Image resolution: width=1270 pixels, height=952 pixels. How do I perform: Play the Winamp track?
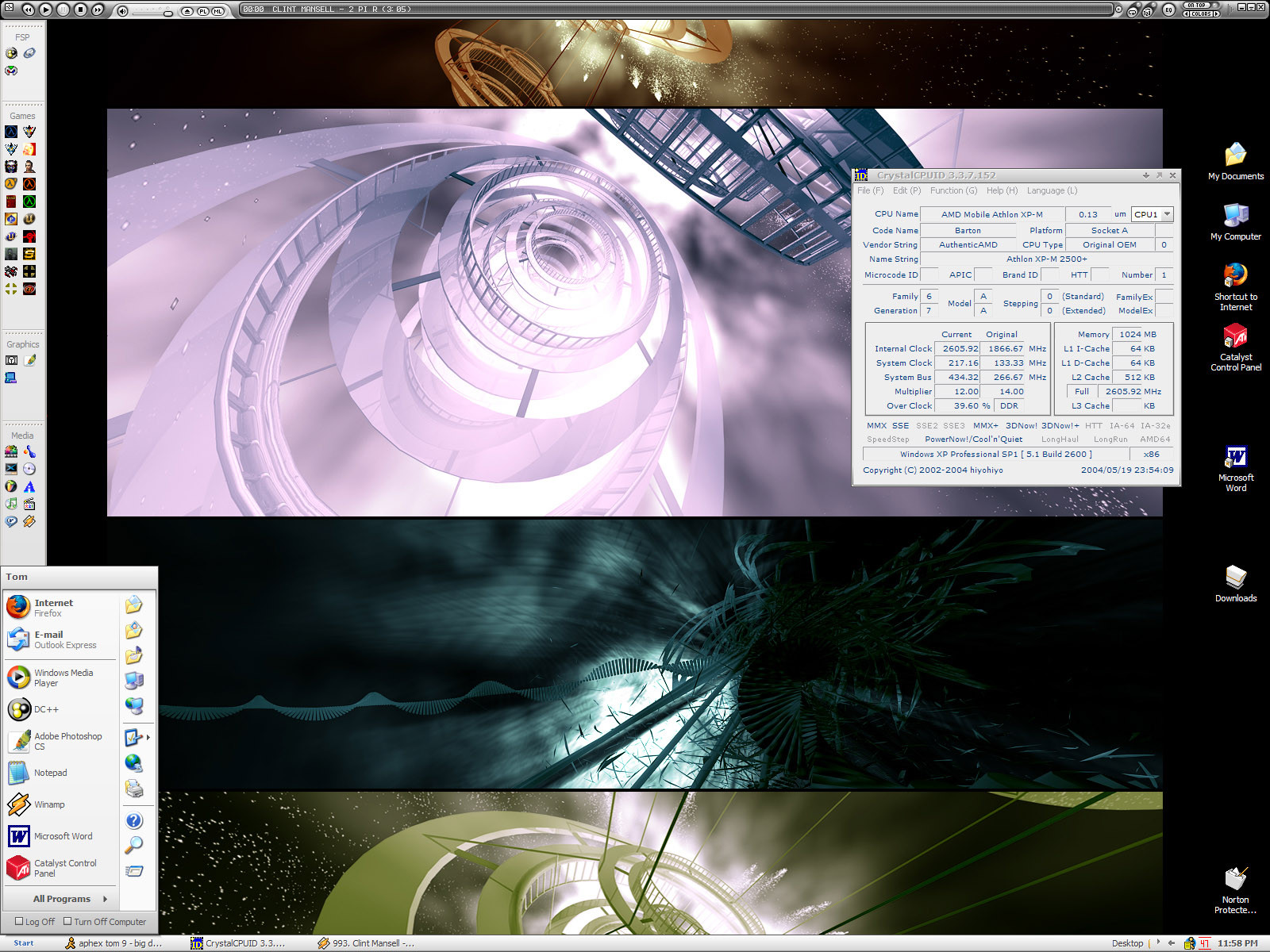(x=45, y=10)
